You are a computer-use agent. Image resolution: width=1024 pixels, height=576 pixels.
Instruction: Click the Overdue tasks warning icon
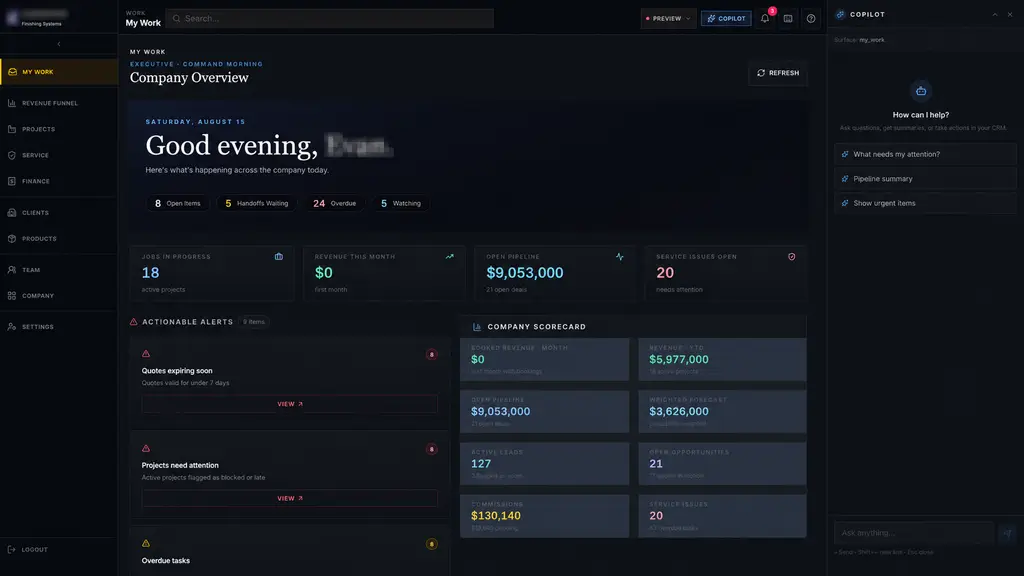click(x=146, y=543)
